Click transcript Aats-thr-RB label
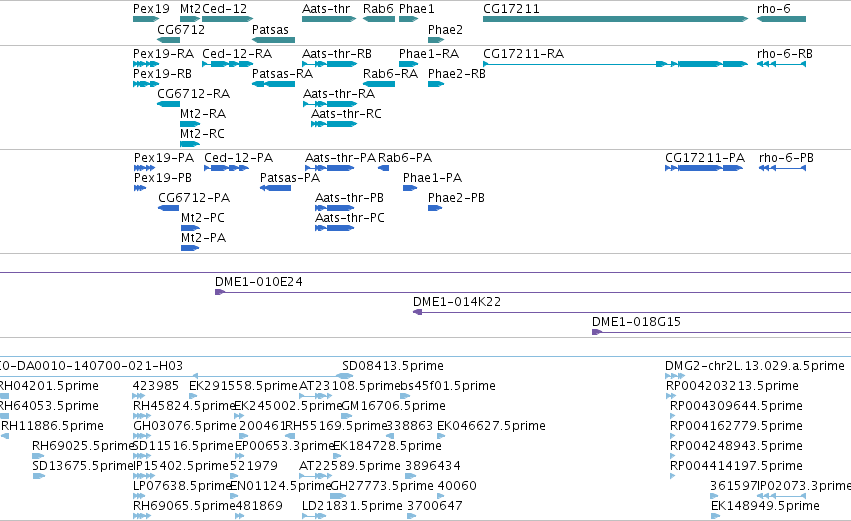The width and height of the screenshot is (851, 521). [x=337, y=54]
